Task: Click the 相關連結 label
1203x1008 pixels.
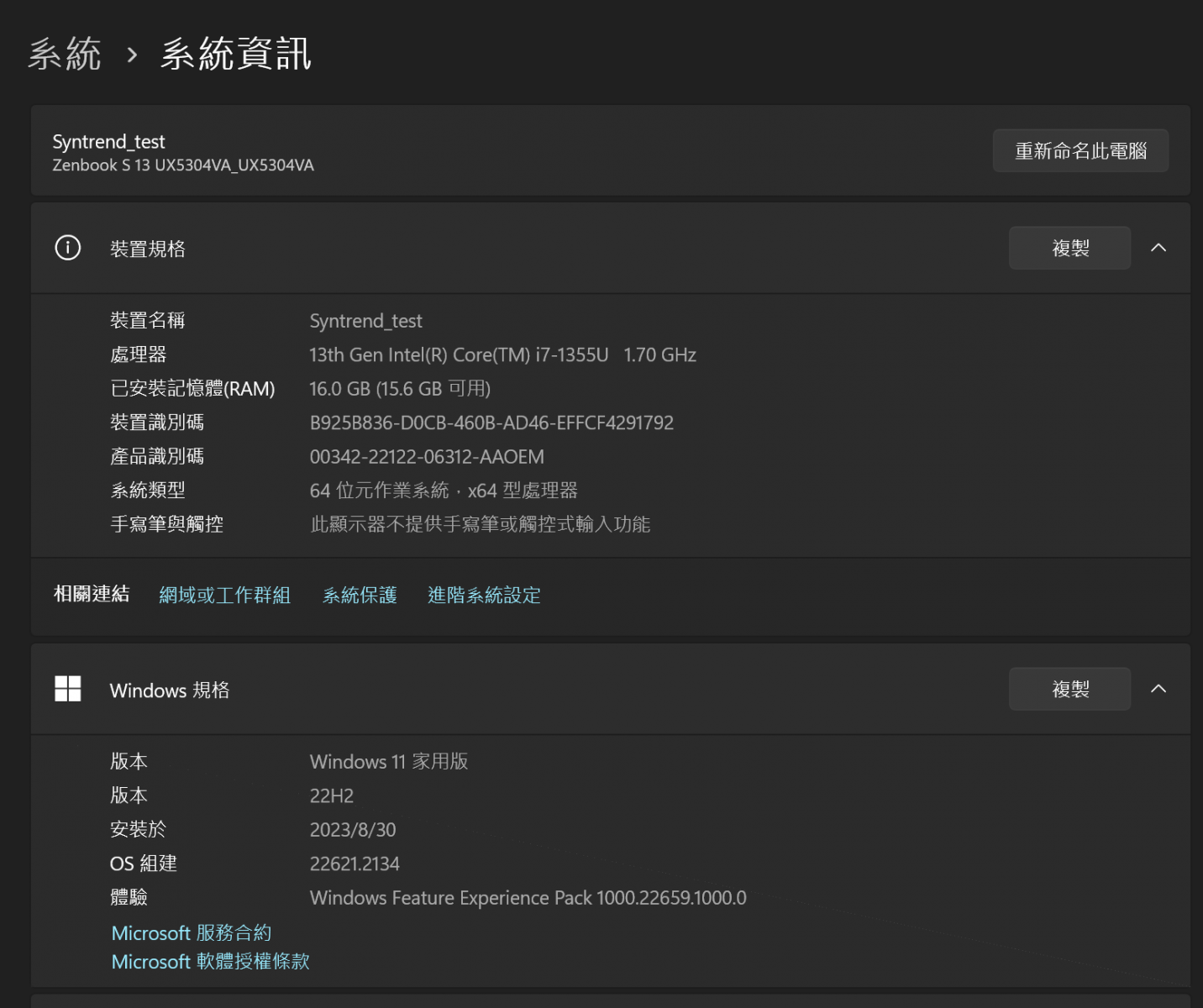Action: [x=92, y=594]
